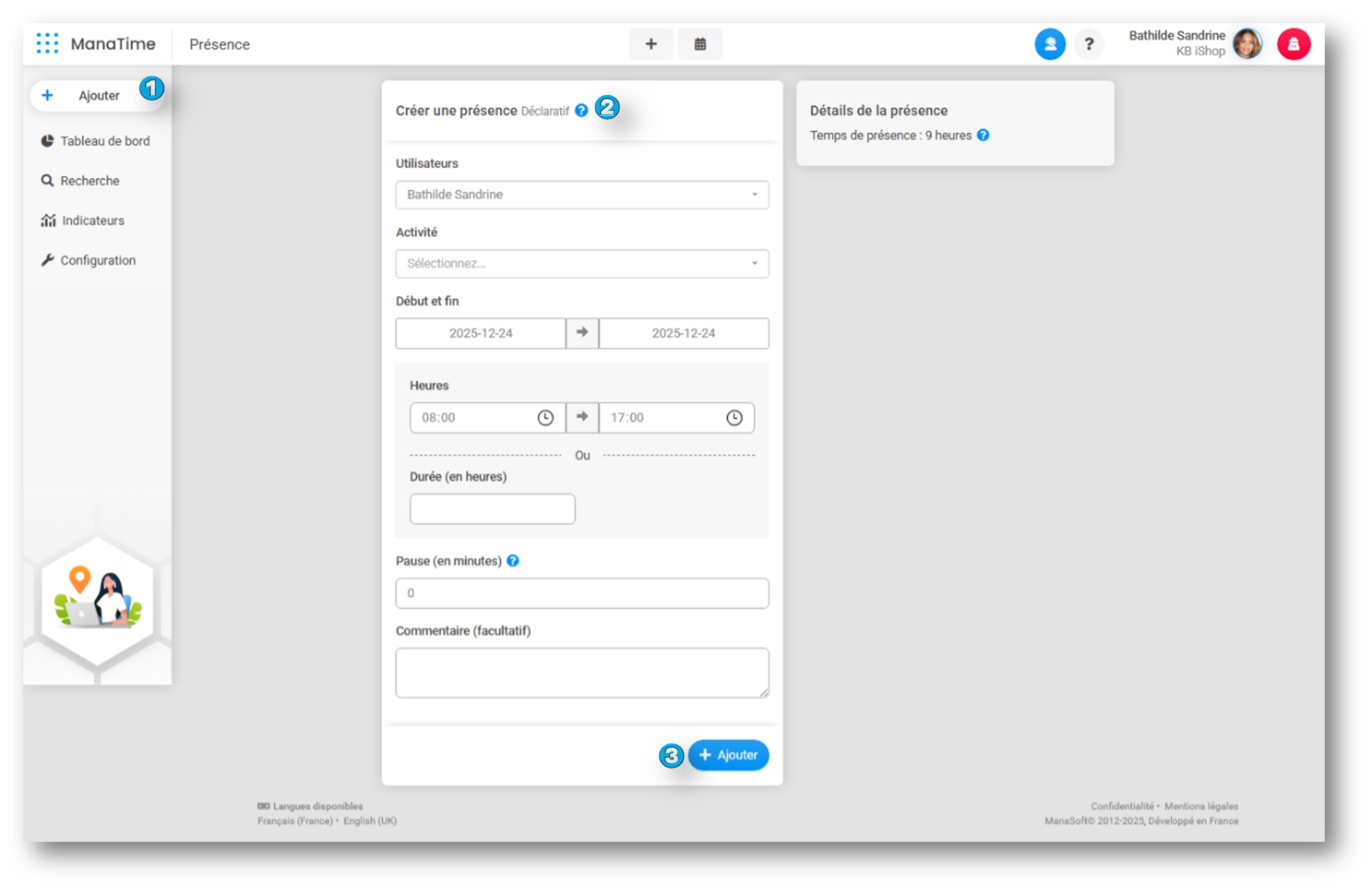1372x889 pixels.
Task: Open the end time clock picker
Action: click(734, 418)
